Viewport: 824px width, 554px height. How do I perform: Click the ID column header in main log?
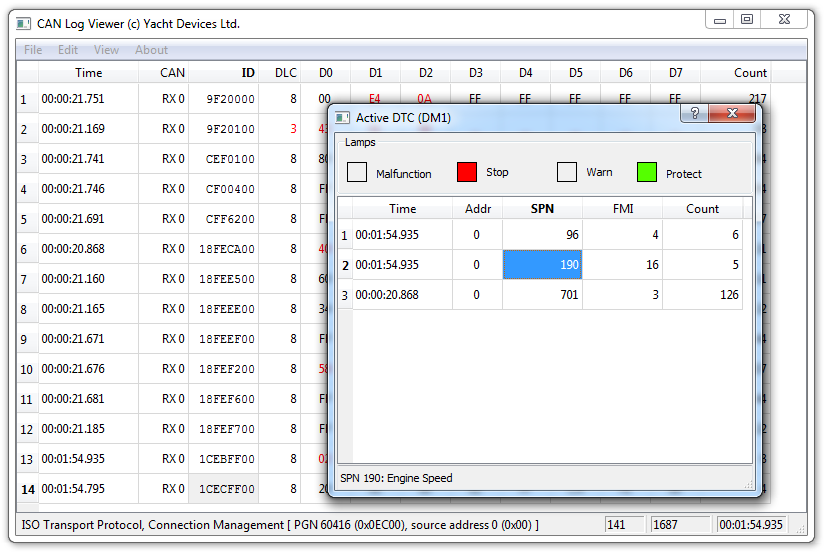click(225, 73)
